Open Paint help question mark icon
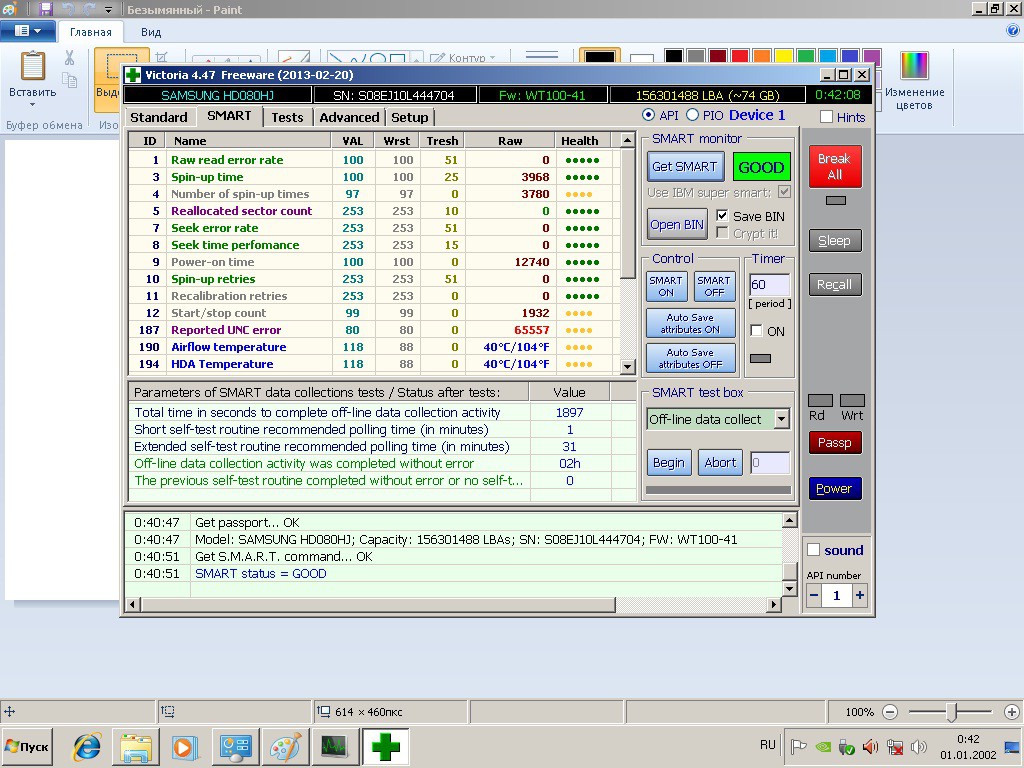 [1012, 30]
